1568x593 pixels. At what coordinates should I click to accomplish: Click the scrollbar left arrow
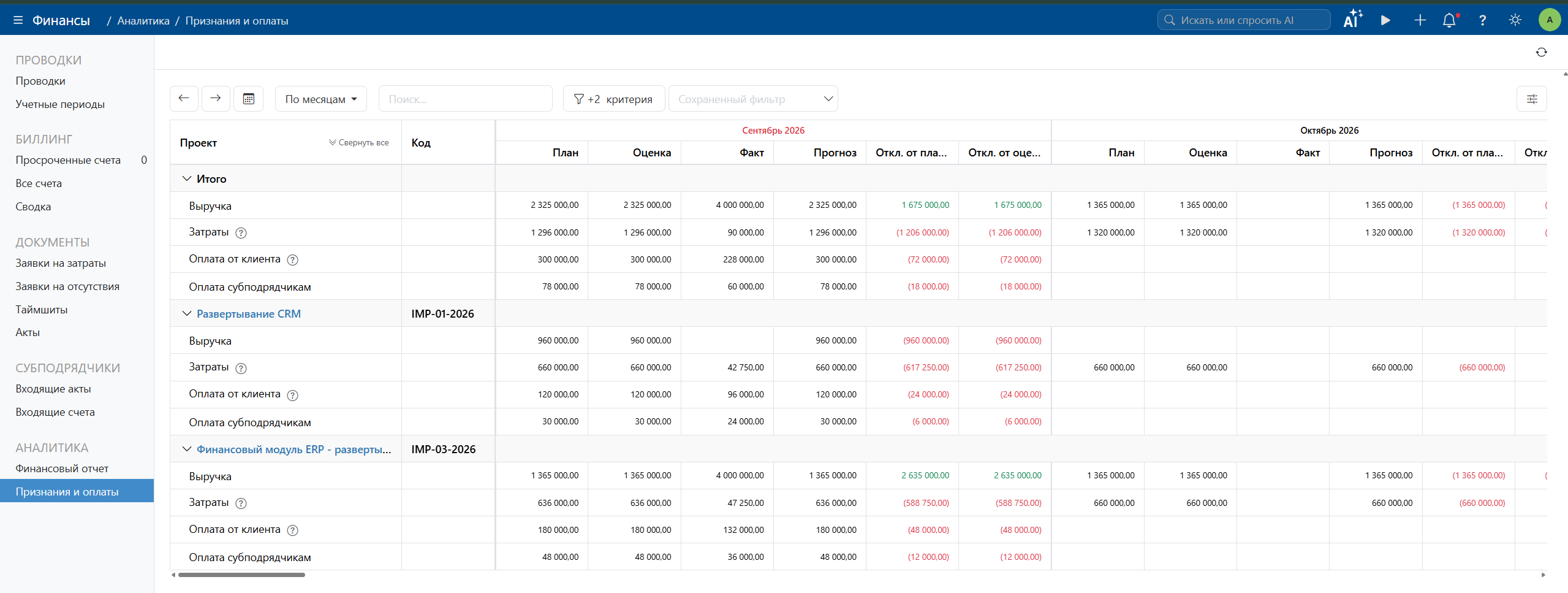click(174, 575)
